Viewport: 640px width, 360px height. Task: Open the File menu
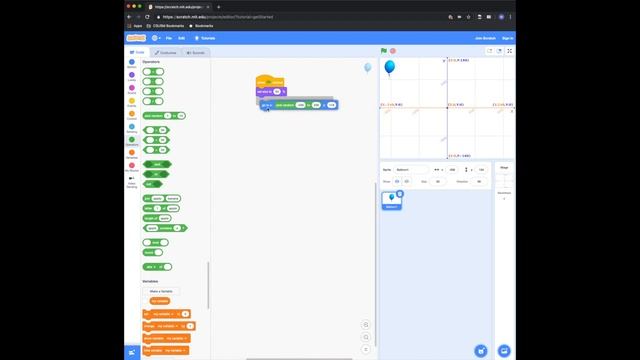[x=169, y=38]
